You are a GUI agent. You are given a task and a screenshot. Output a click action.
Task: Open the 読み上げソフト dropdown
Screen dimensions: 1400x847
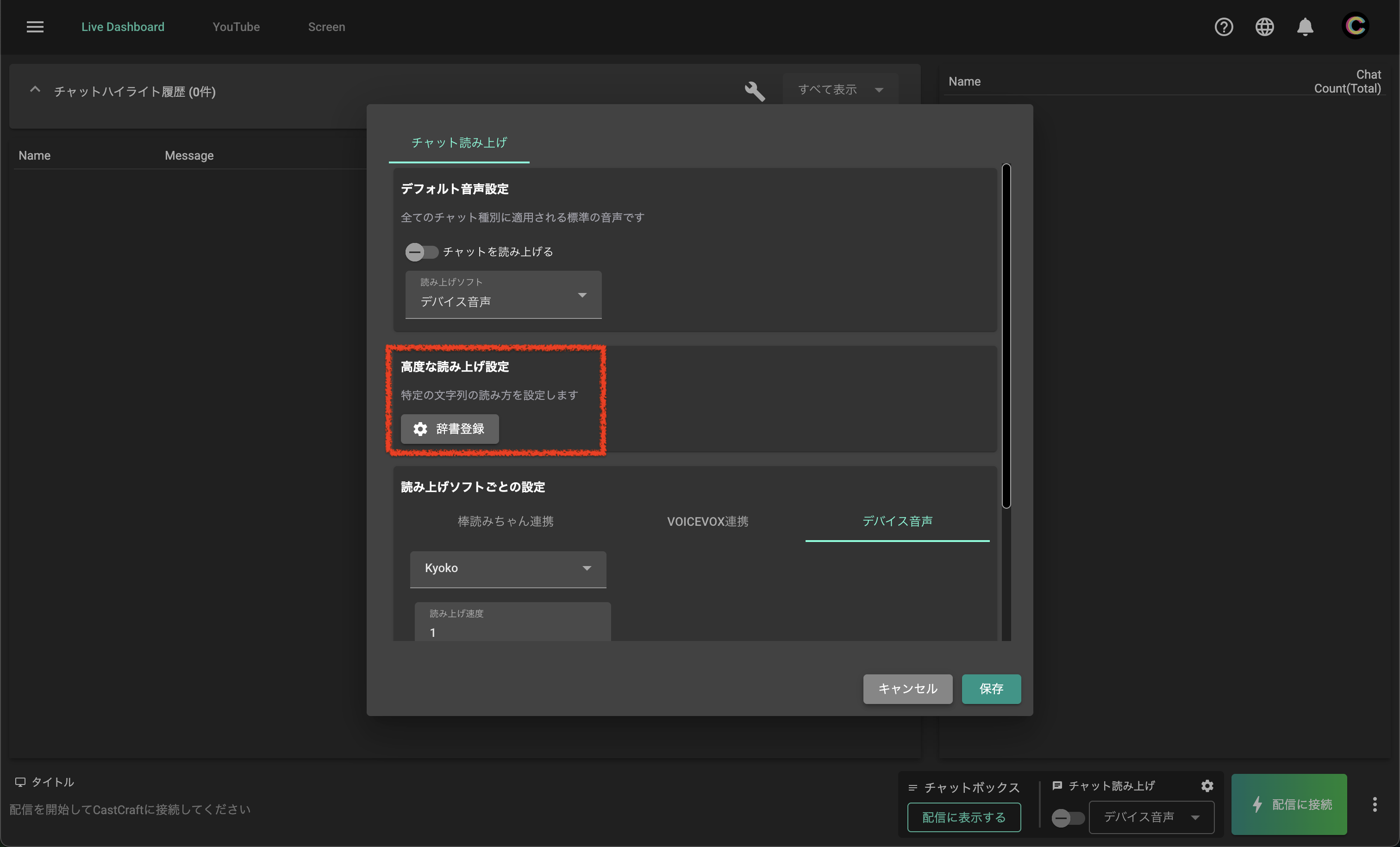click(x=503, y=295)
